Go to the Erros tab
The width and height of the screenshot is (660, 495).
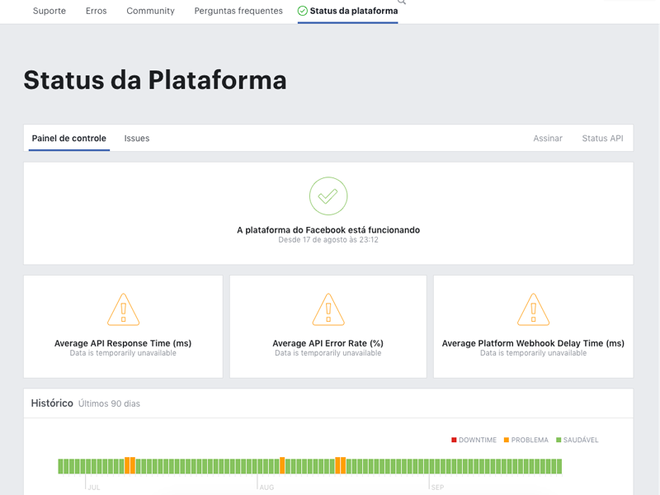pos(96,11)
